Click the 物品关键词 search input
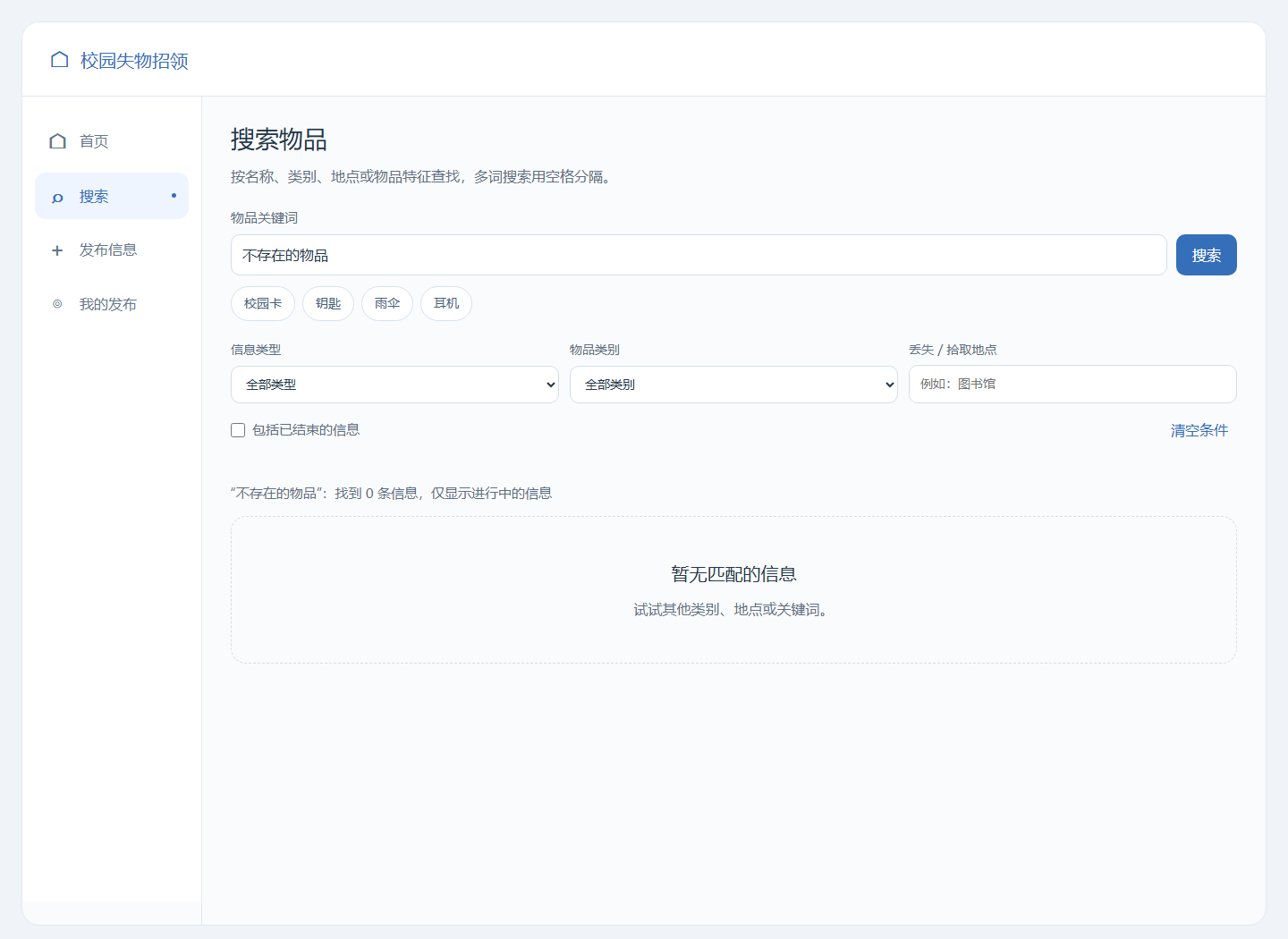Image resolution: width=1288 pixels, height=939 pixels. coord(699,255)
